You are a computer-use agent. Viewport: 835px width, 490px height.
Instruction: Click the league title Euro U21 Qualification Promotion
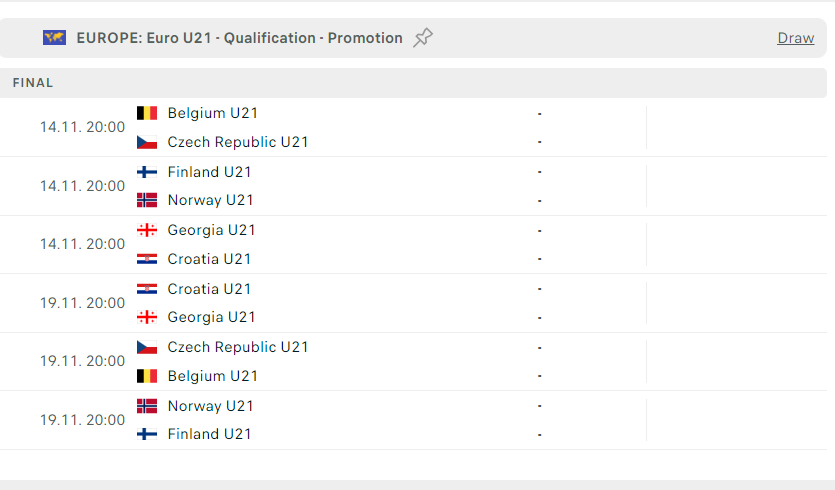point(240,38)
